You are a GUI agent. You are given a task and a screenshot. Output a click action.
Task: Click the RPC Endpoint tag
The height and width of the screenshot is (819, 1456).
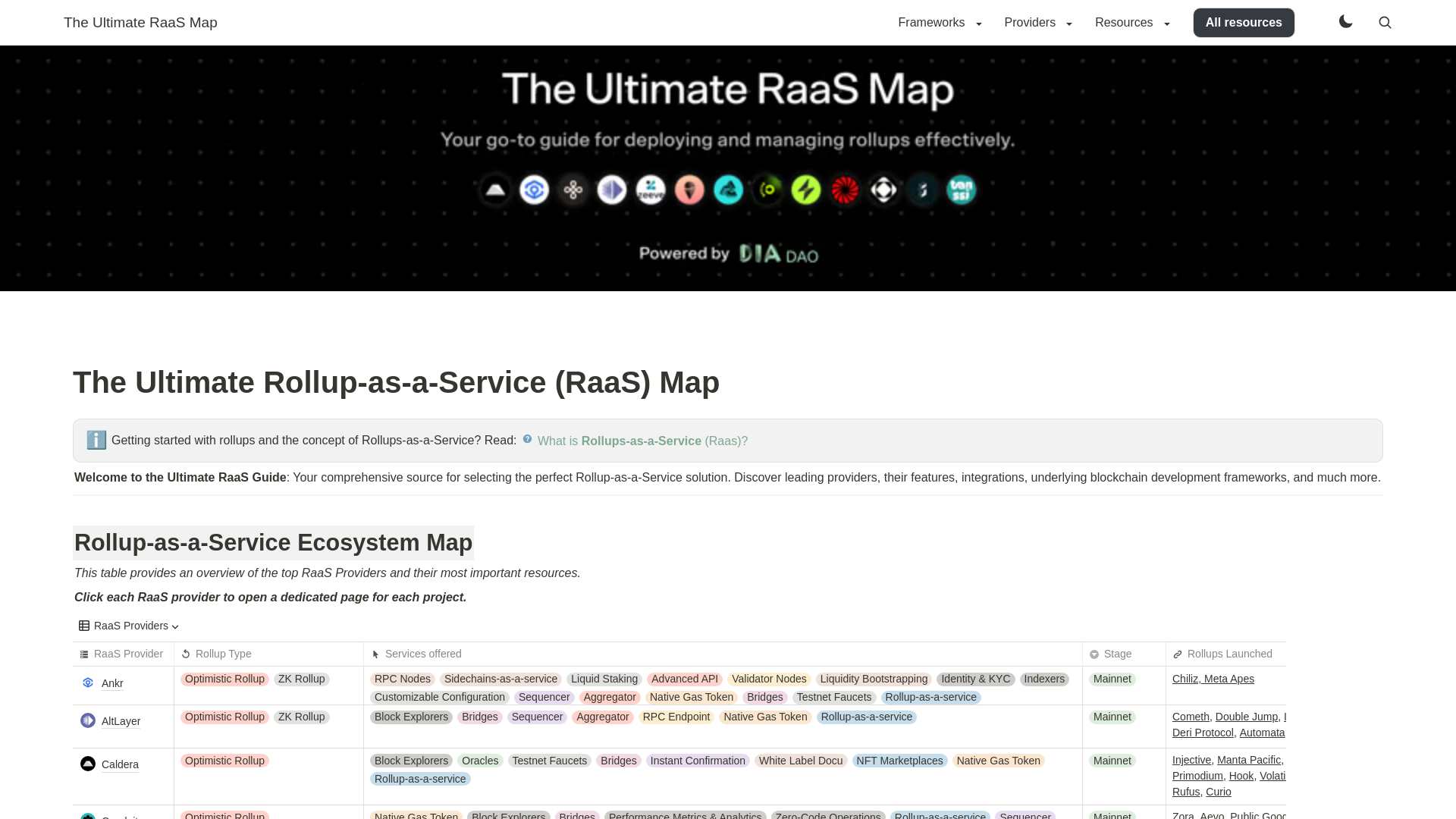click(x=676, y=717)
